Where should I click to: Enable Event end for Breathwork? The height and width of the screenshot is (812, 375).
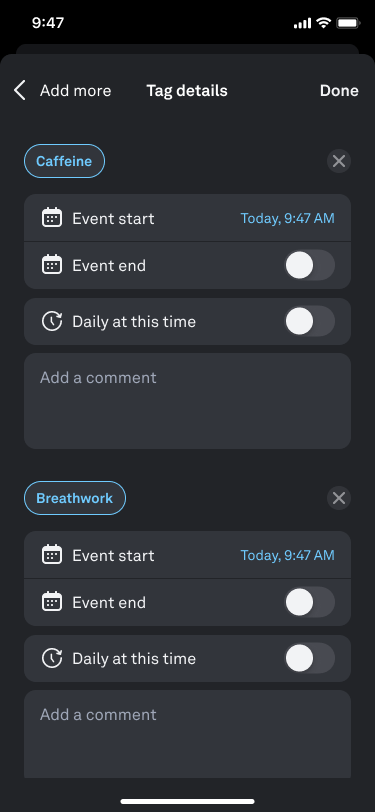(x=309, y=602)
